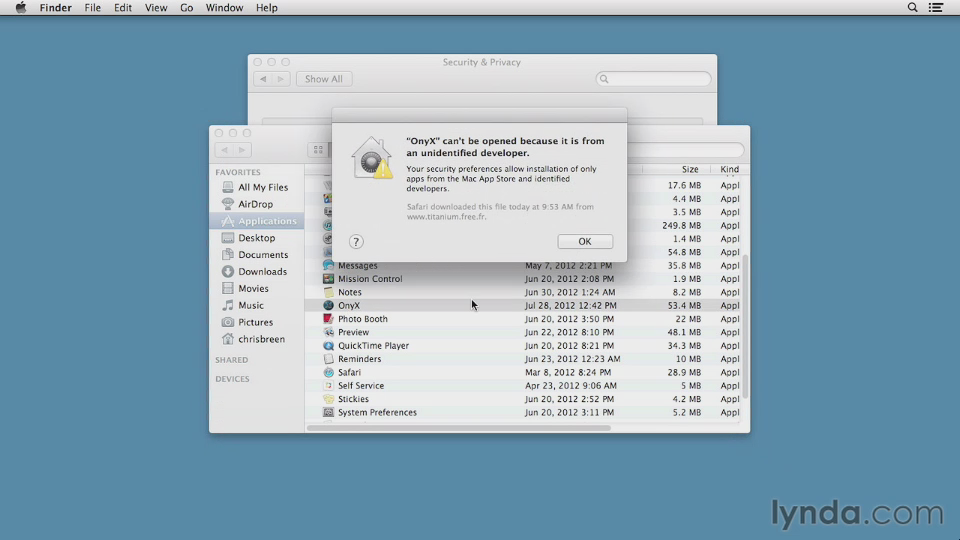Open the Apple menu
Viewport: 960px width, 540px height.
21,7
